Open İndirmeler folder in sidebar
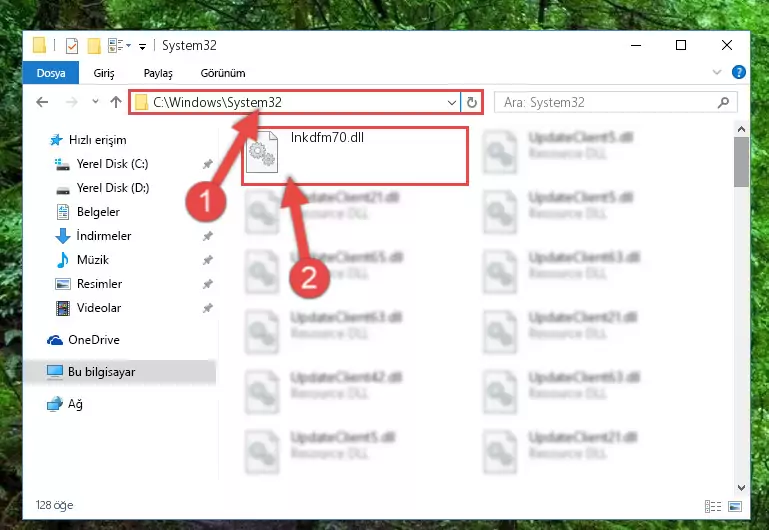The width and height of the screenshot is (769, 530). [x=103, y=236]
